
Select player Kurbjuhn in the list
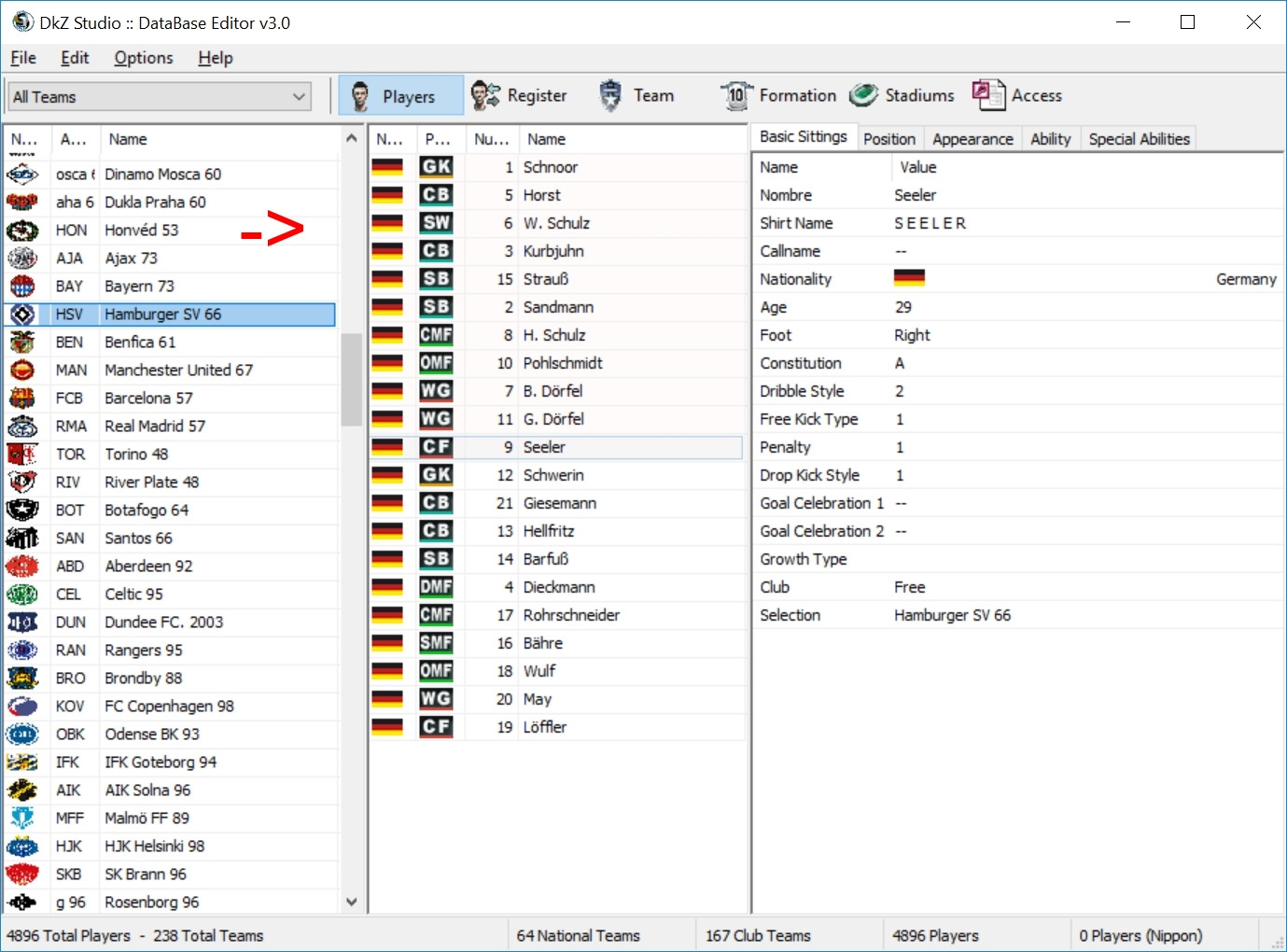(557, 251)
